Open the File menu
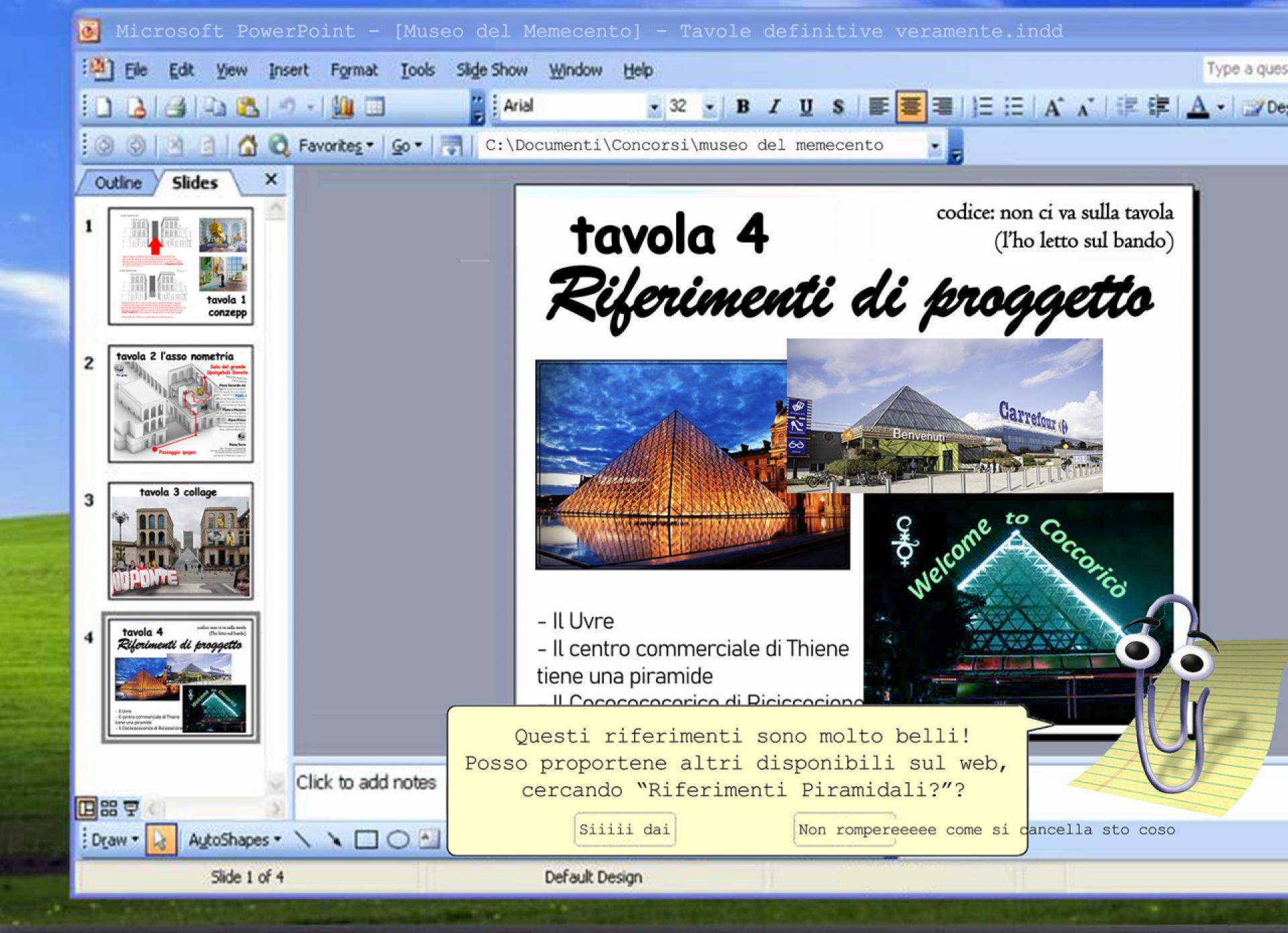The width and height of the screenshot is (1288, 933). click(x=136, y=70)
